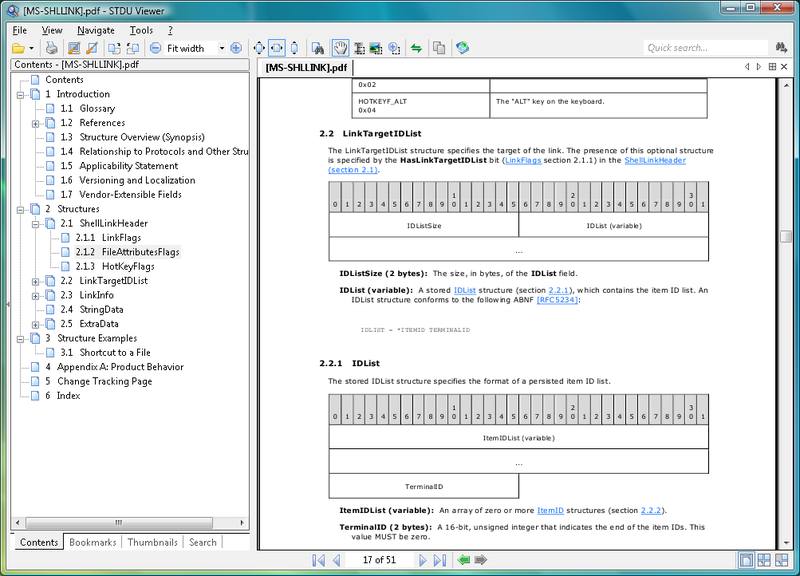Select 2.1.1 LinkFlags in contents tree
800x576 pixels.
(108, 238)
